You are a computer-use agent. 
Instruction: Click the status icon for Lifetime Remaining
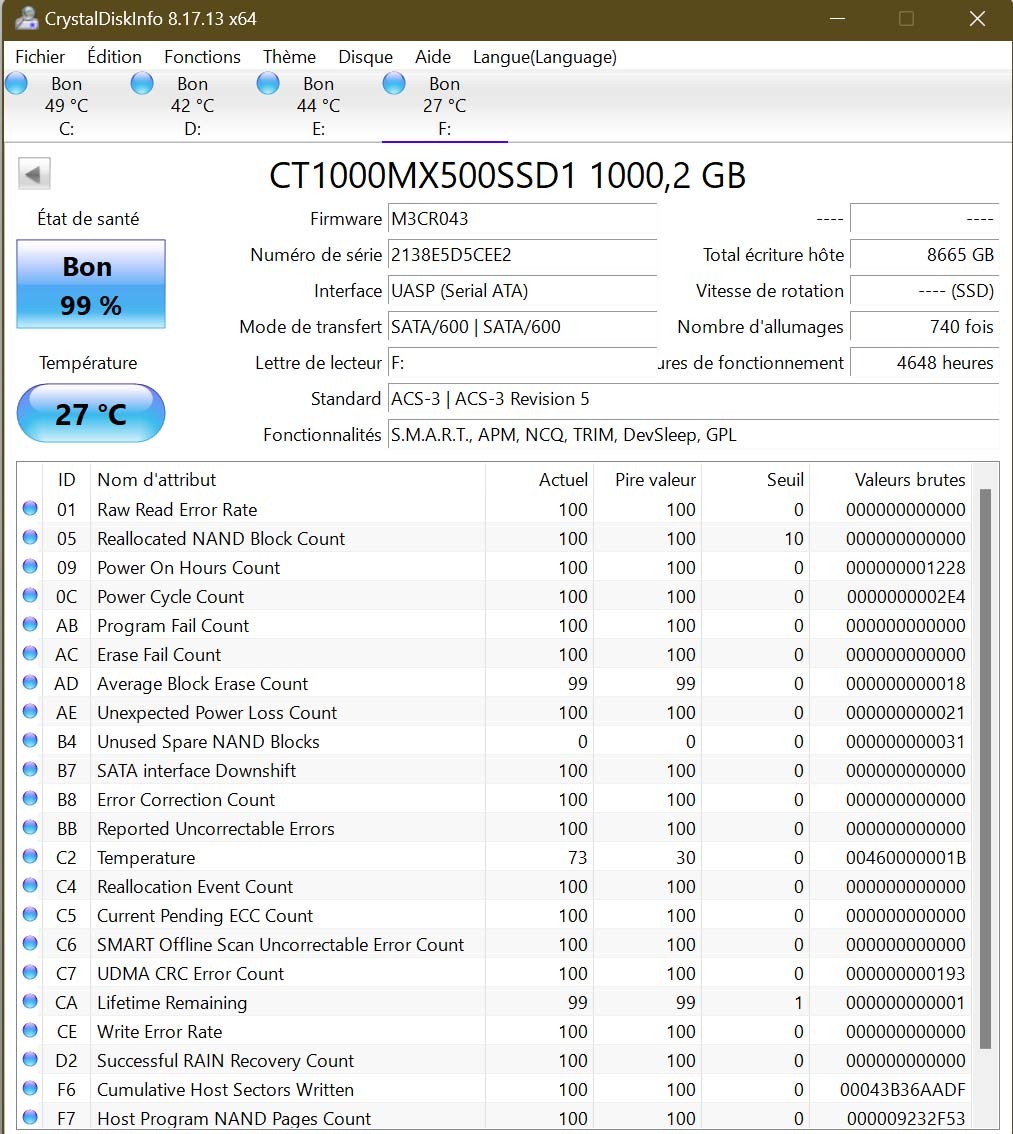pyautogui.click(x=30, y=1001)
